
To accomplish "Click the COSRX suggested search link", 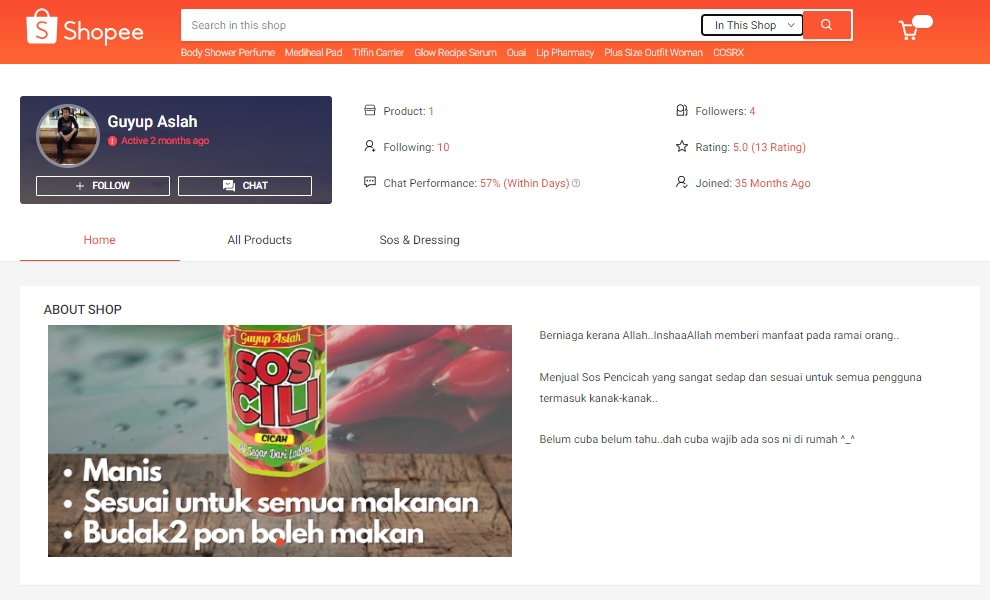I will point(728,53).
